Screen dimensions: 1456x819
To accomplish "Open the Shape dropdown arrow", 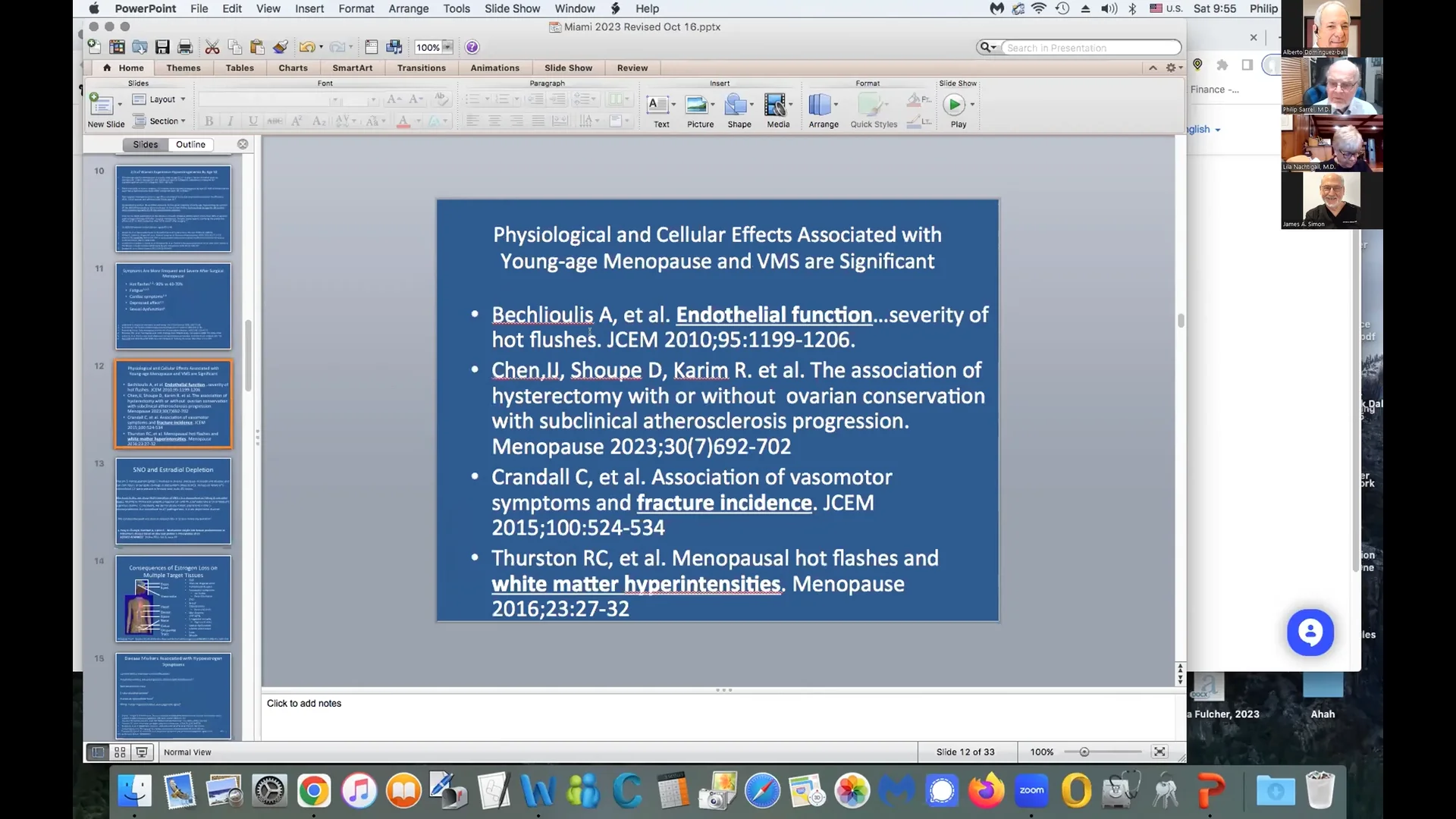I will pos(752,105).
